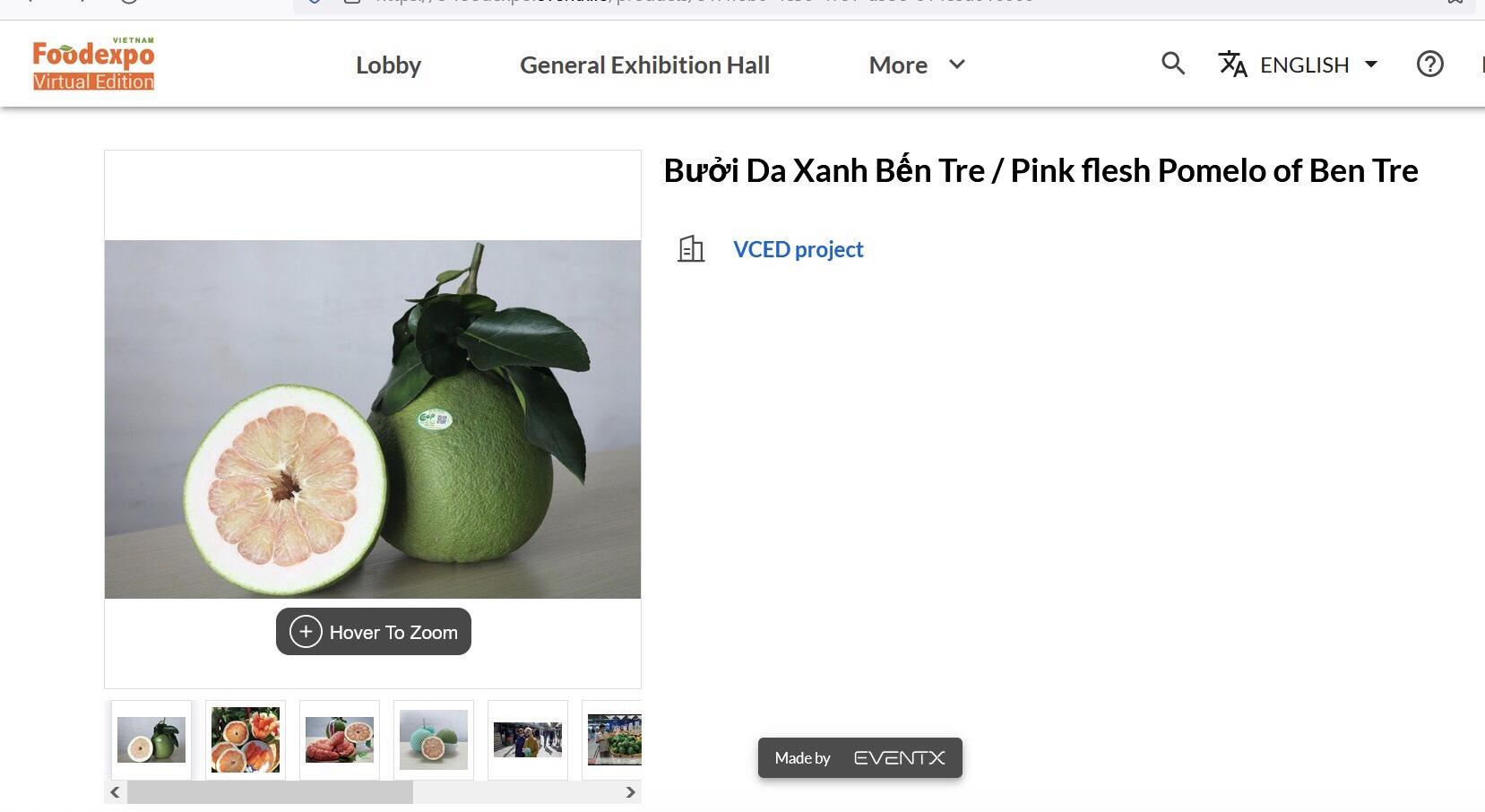Select the first pomelo with leaves thumbnail
1485x812 pixels.
pos(151,740)
